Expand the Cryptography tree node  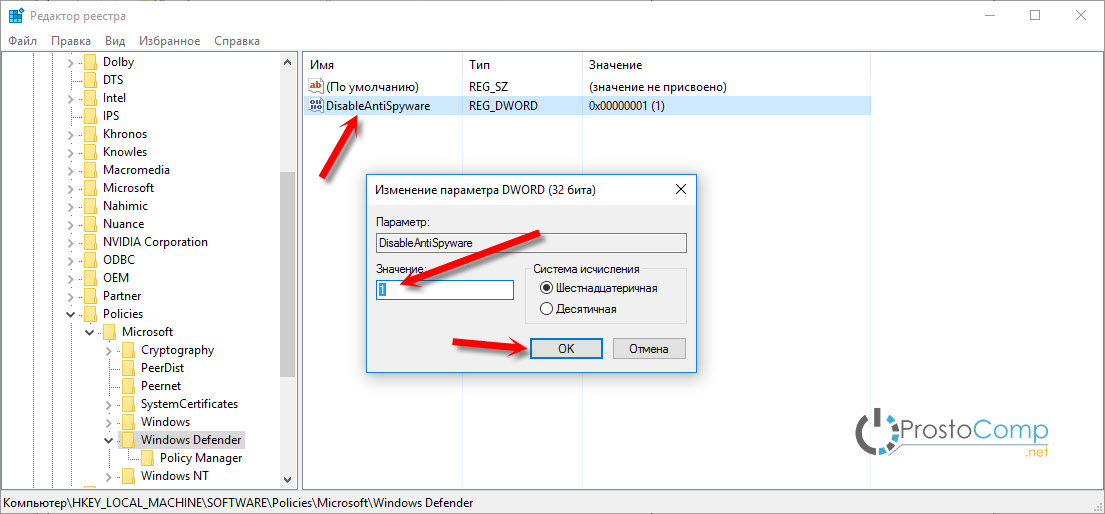[108, 350]
